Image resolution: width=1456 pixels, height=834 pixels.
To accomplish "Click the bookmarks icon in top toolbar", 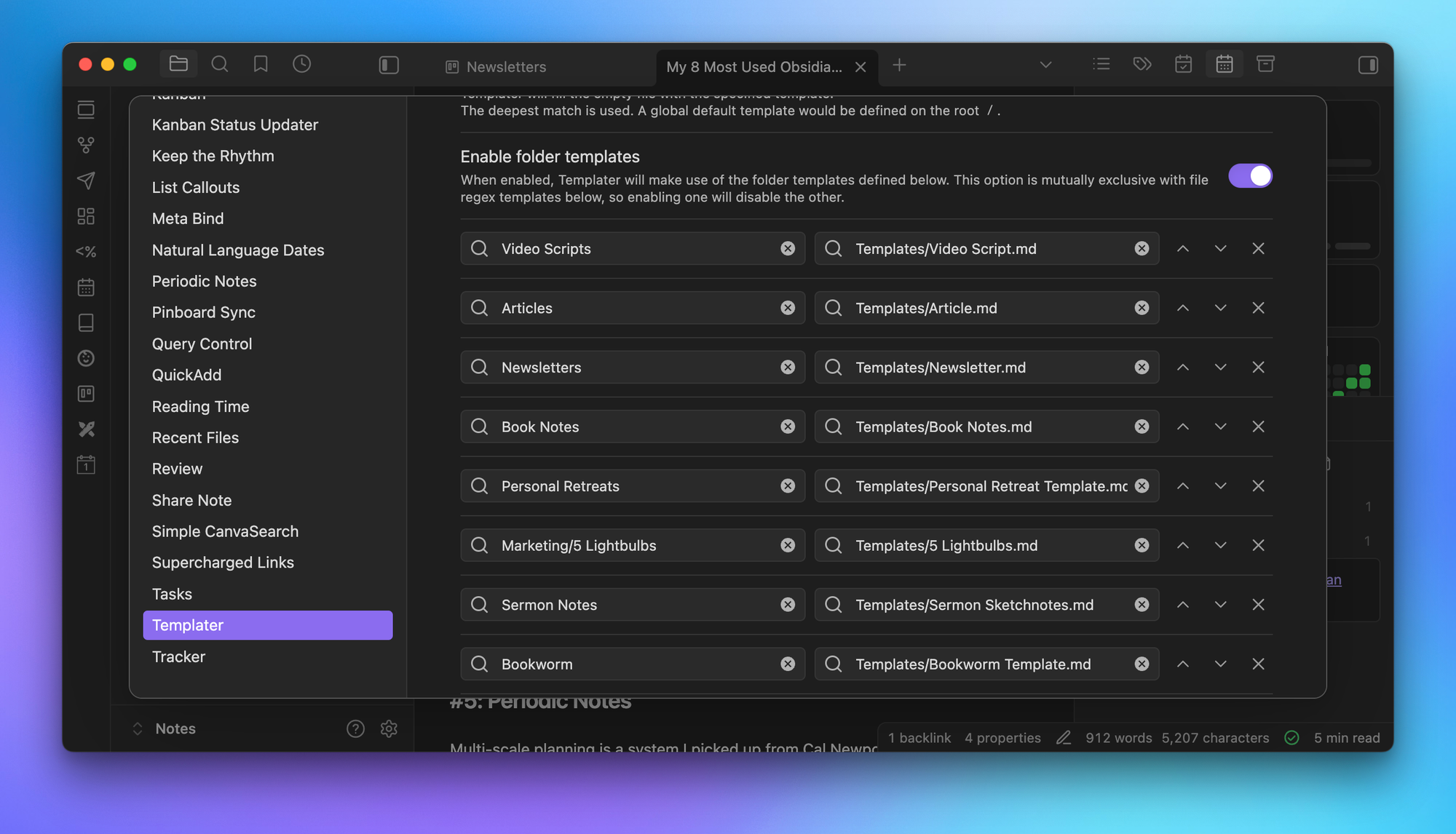I will point(261,65).
